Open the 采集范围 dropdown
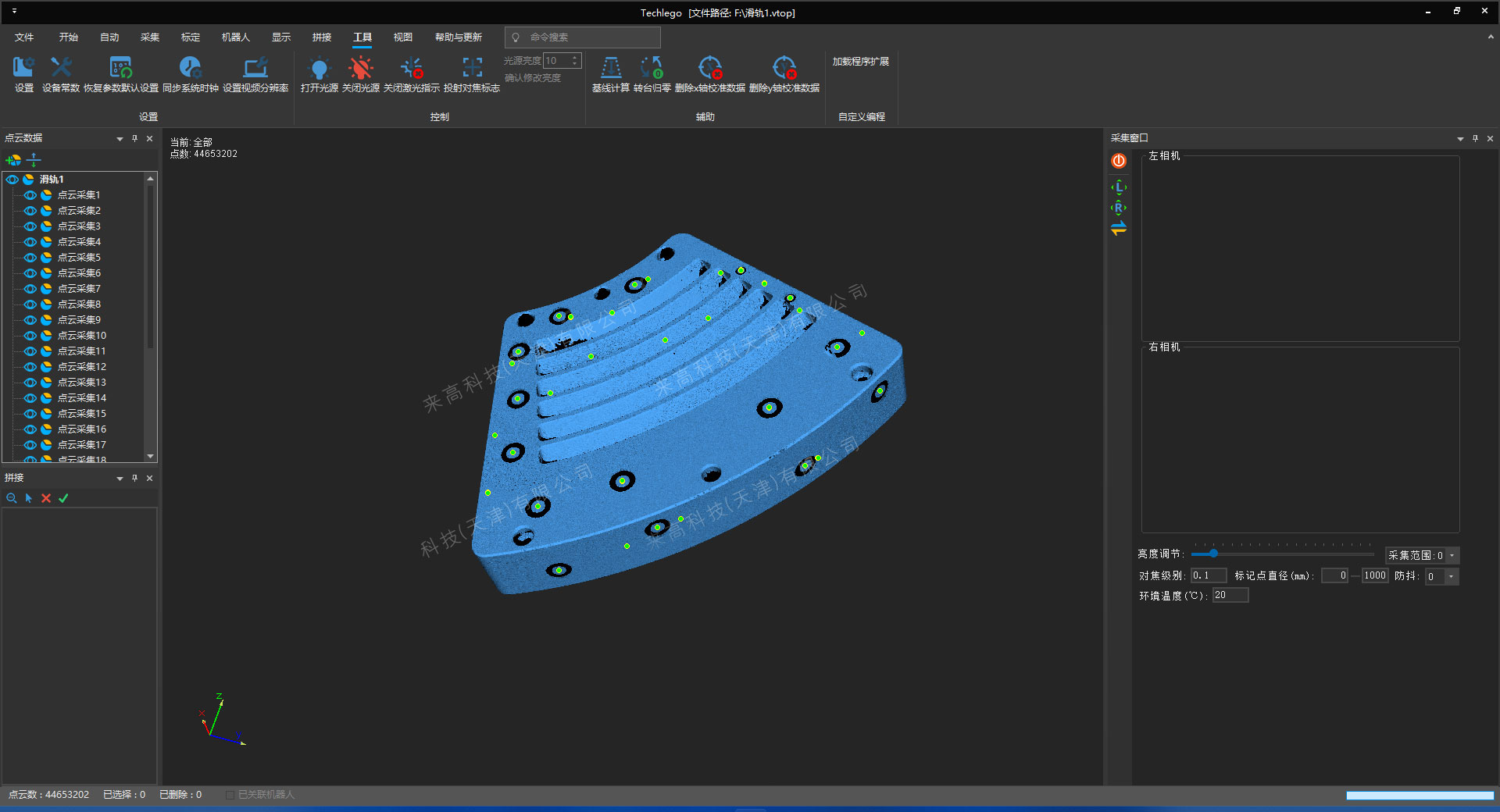Image resolution: width=1500 pixels, height=812 pixels. coord(1452,556)
